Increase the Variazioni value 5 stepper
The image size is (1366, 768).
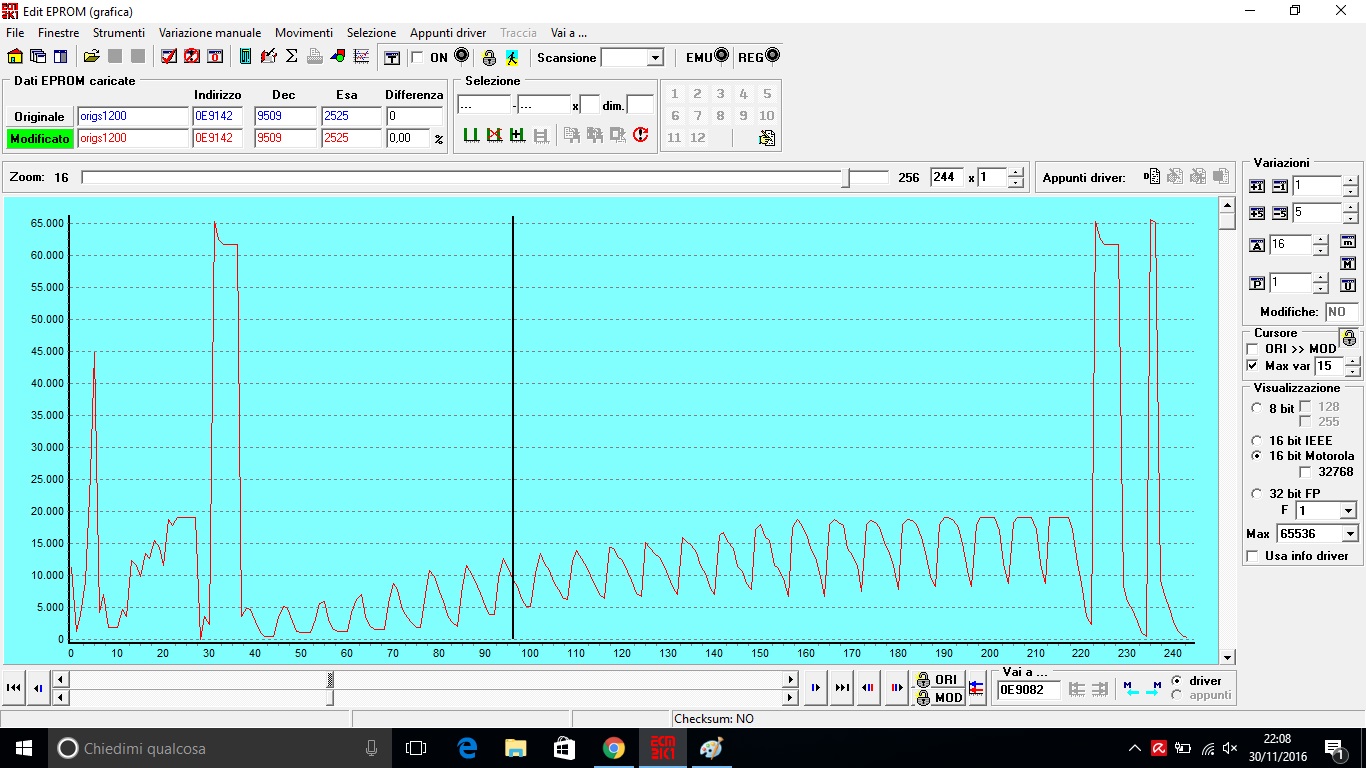pos(1350,208)
